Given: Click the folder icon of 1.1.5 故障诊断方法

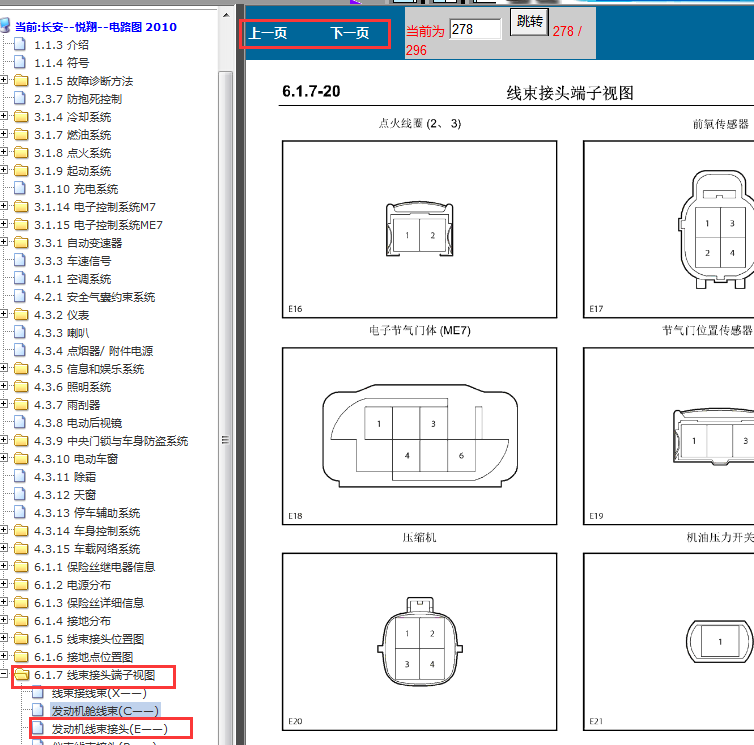Looking at the screenshot, I should (21, 81).
